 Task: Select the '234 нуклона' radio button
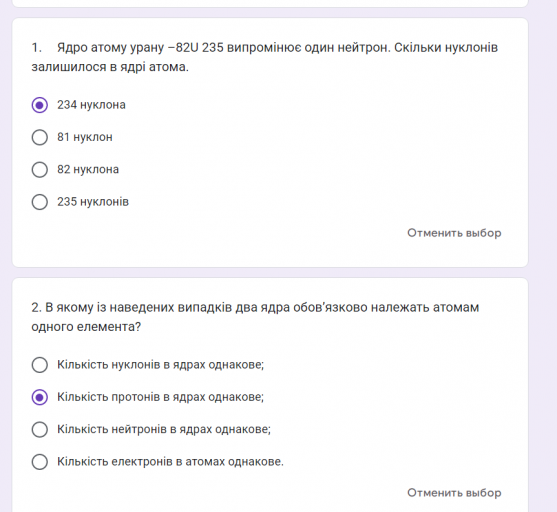[x=39, y=105]
